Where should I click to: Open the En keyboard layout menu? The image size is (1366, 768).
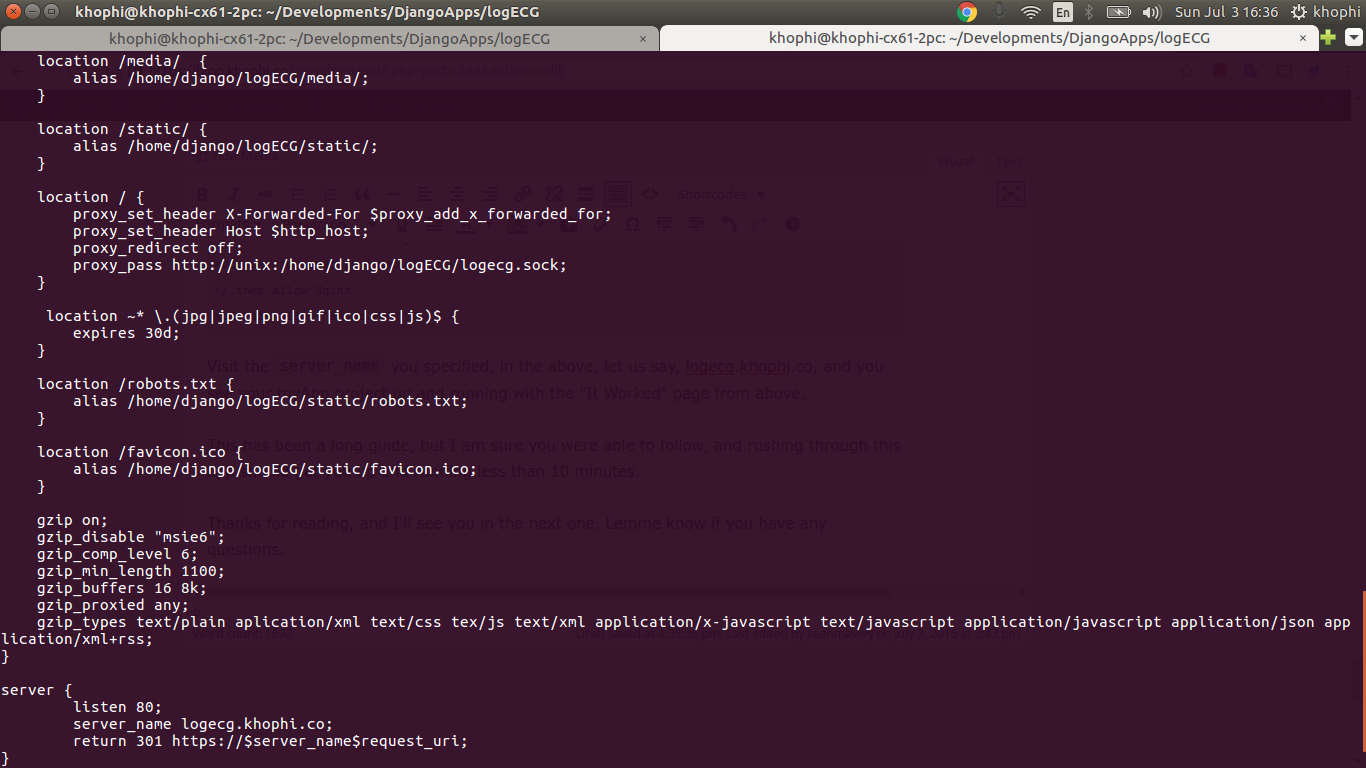pyautogui.click(x=1063, y=12)
